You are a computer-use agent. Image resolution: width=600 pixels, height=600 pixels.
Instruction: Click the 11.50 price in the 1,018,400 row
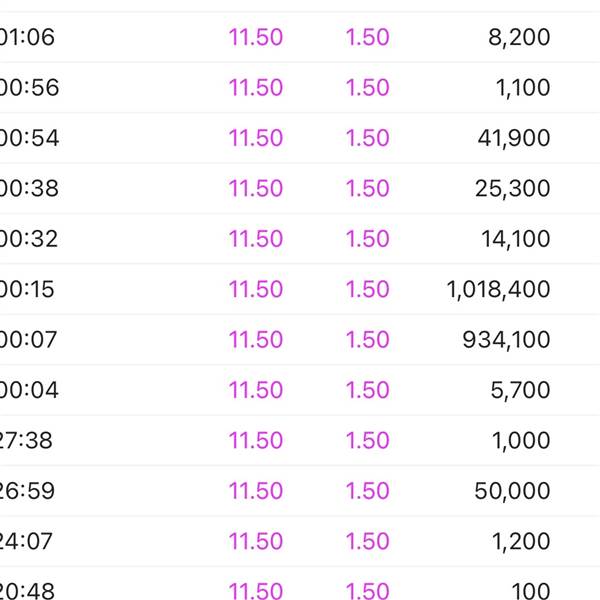[256, 289]
